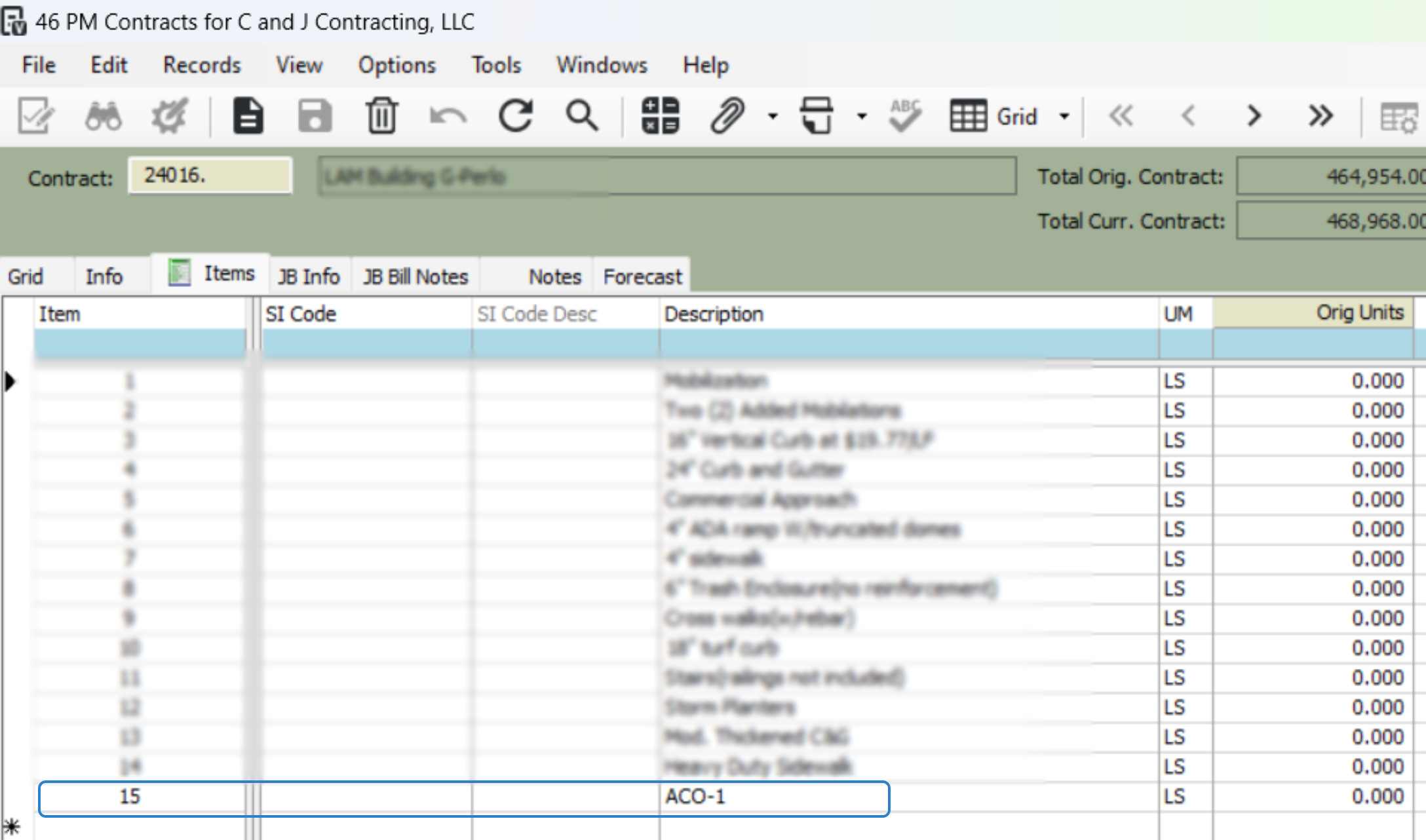Screen dimensions: 1426x840
Task: Go to the next record arrow
Action: tap(1253, 117)
